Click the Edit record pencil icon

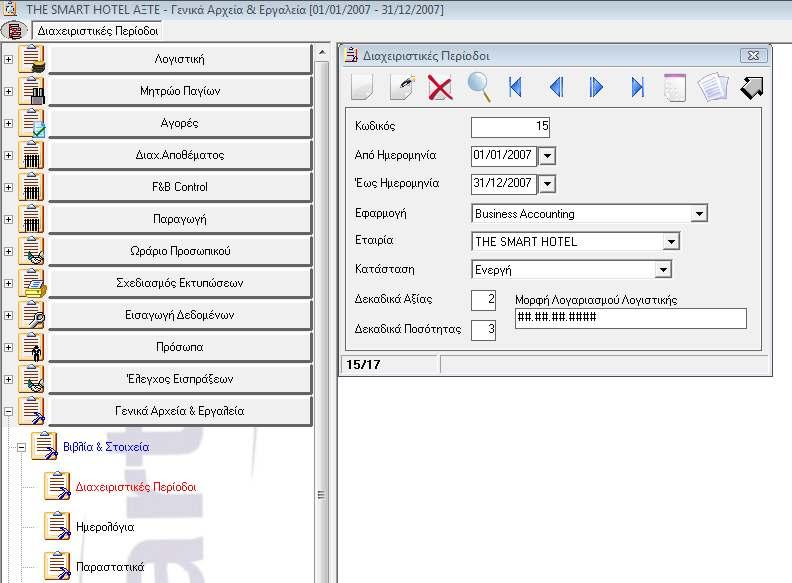pyautogui.click(x=402, y=87)
